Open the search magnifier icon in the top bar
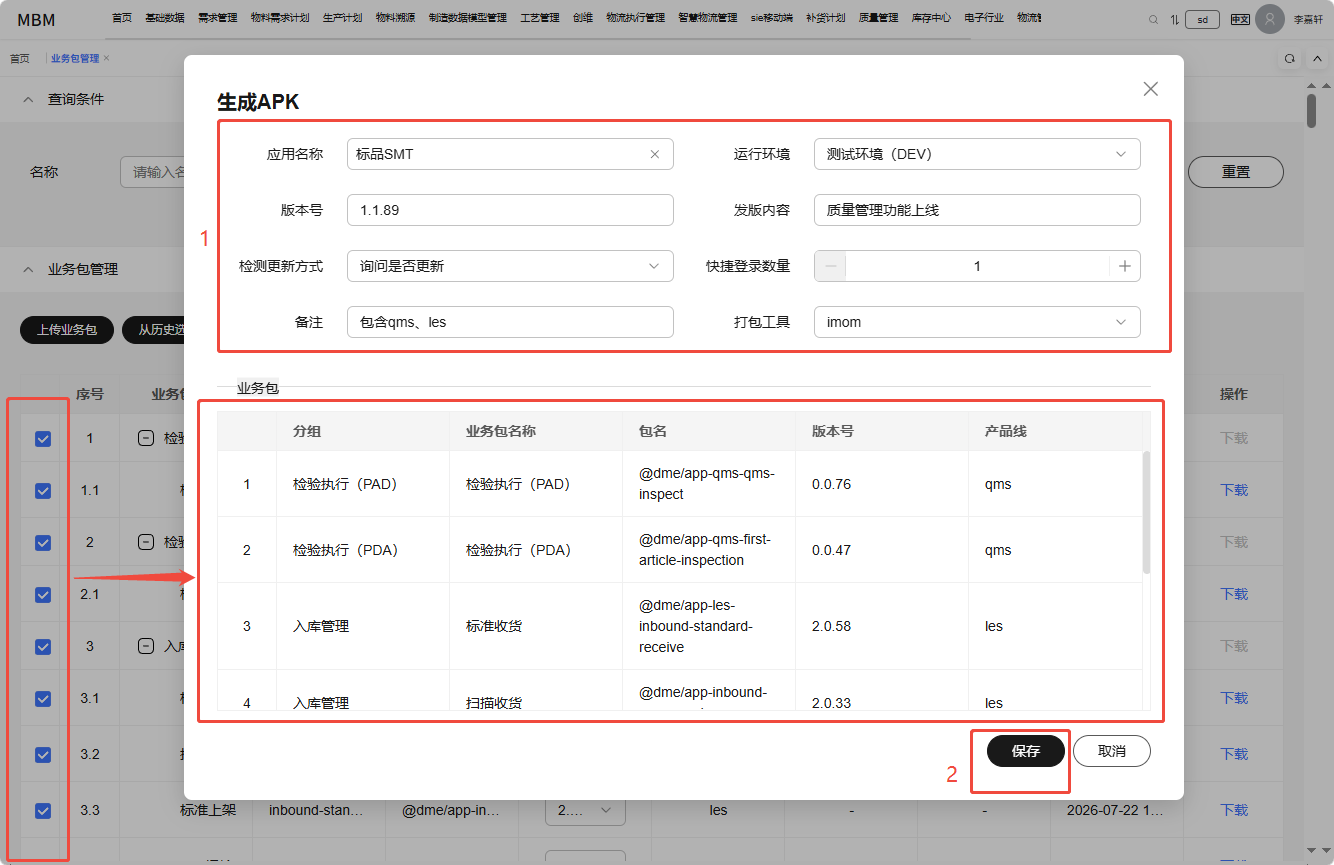 tap(1154, 19)
